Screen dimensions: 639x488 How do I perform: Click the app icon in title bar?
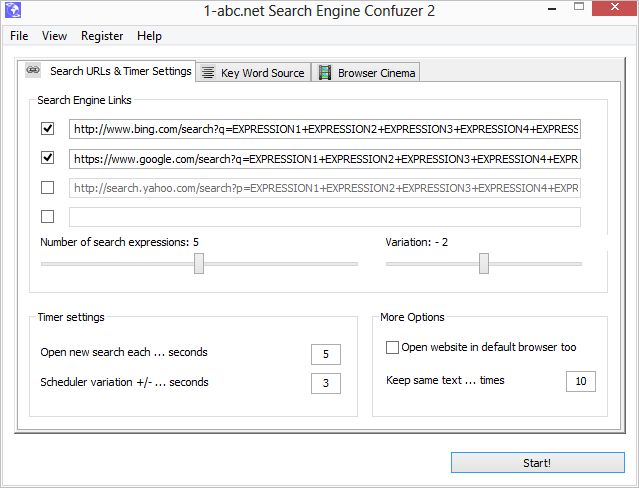click(14, 12)
